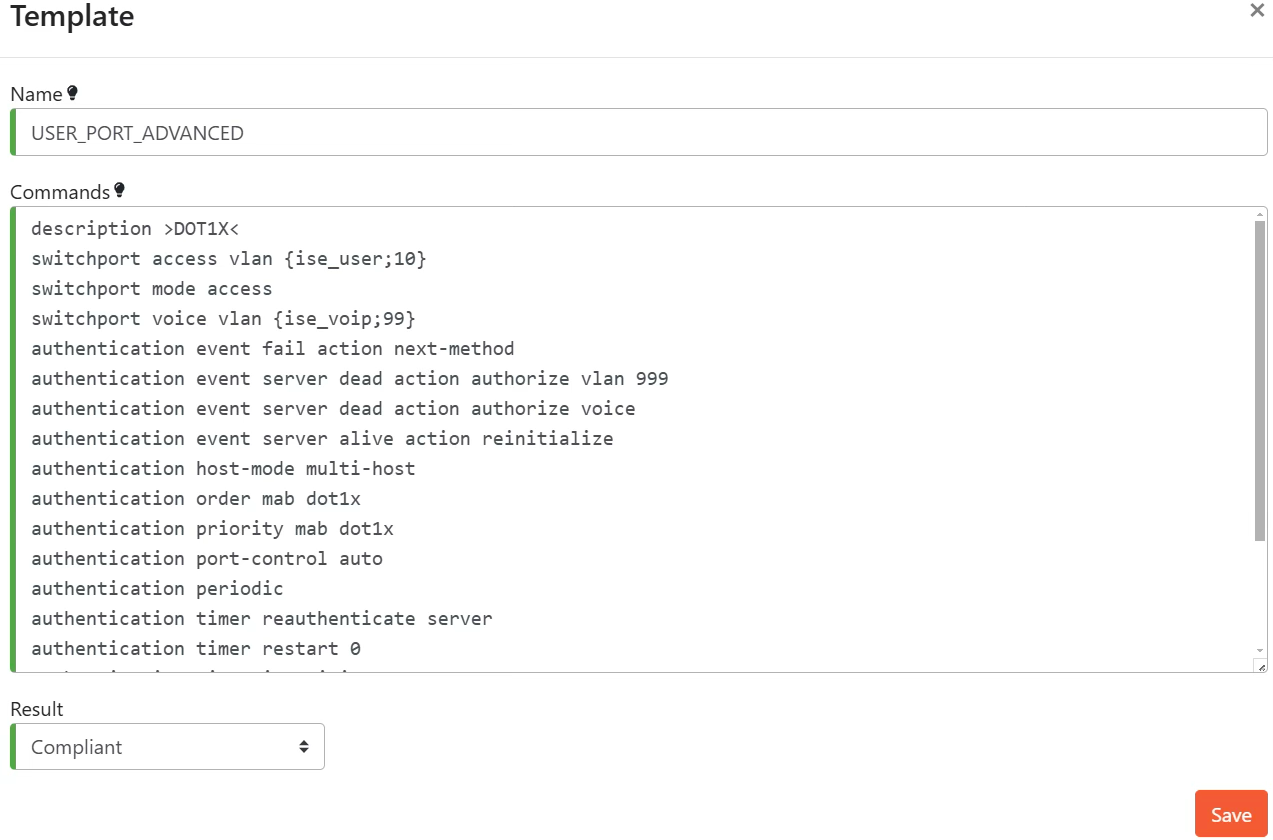Focus the Name field containing USER_PORT_ADVANCED

tap(639, 132)
